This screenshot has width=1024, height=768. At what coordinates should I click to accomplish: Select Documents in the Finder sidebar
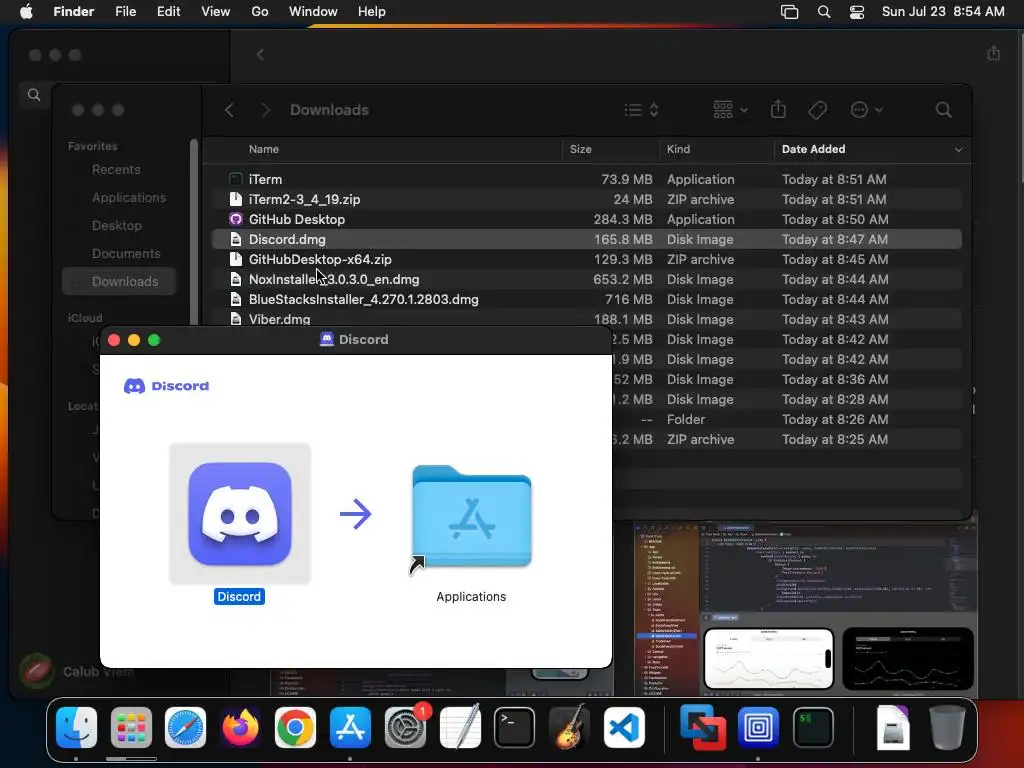126,254
